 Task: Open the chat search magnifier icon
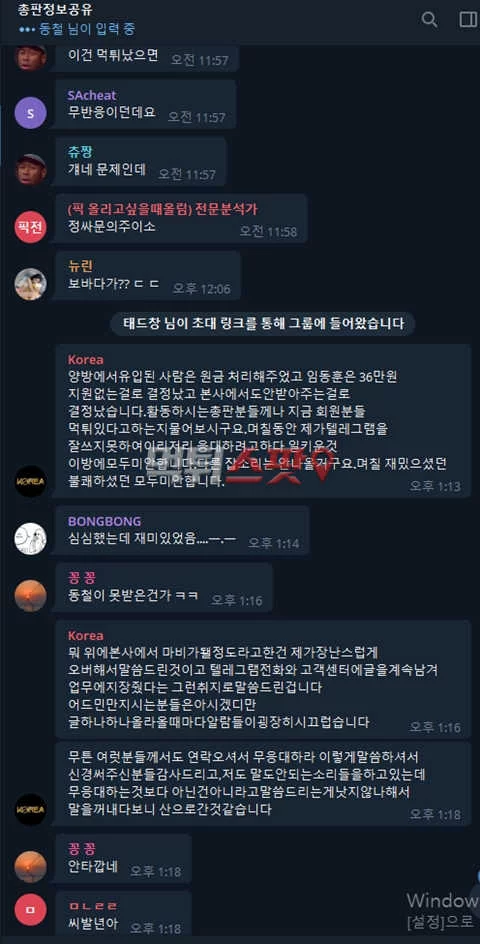429,19
